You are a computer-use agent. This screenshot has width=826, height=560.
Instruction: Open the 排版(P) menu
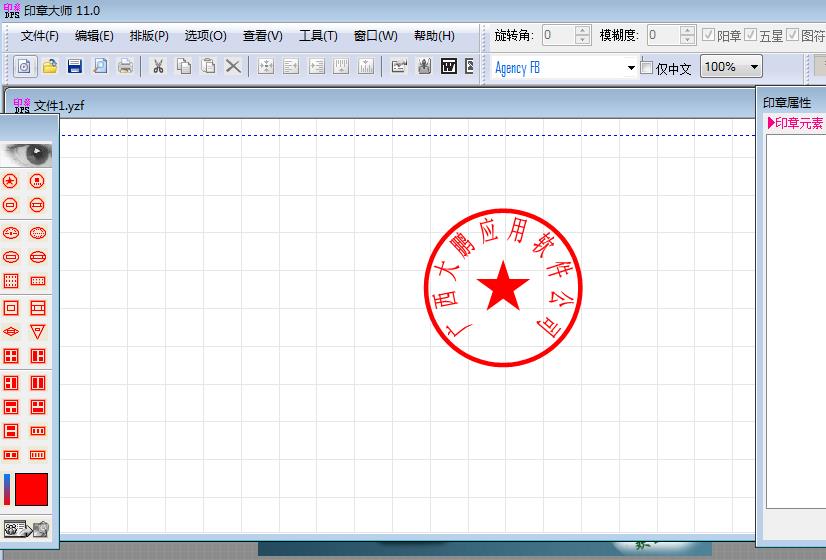pos(149,36)
